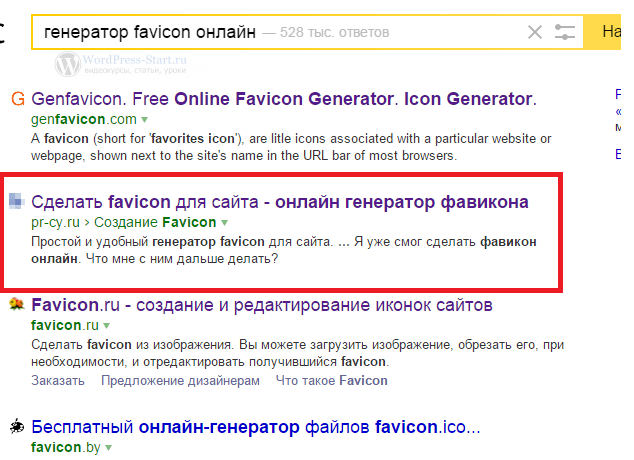Open the Что такое Favicon sitelink
Screen dimensions: 634x460
click(x=332, y=381)
